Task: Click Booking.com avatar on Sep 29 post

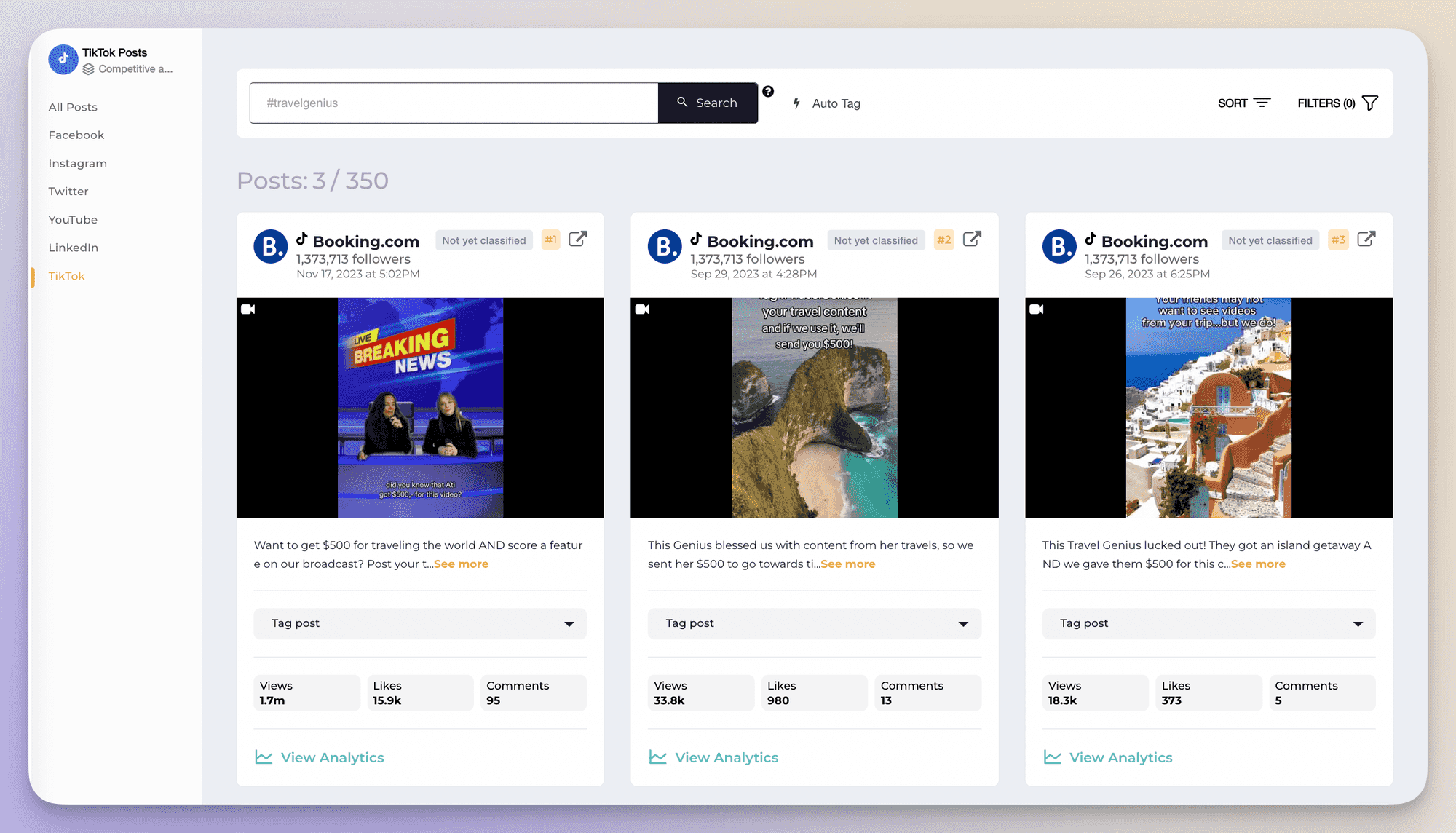Action: pyautogui.click(x=665, y=247)
